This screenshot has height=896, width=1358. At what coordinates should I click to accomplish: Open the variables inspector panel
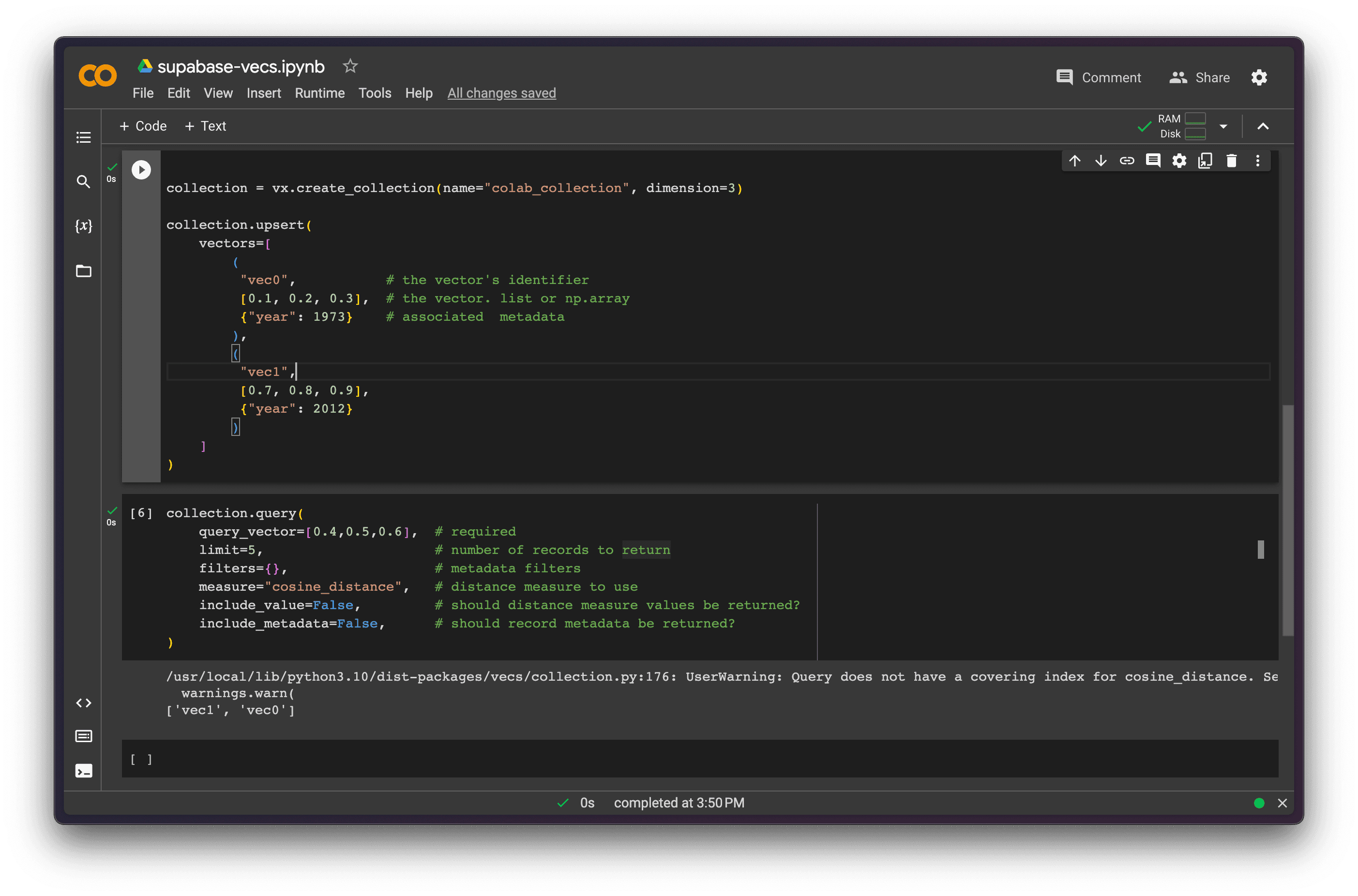coord(83,226)
